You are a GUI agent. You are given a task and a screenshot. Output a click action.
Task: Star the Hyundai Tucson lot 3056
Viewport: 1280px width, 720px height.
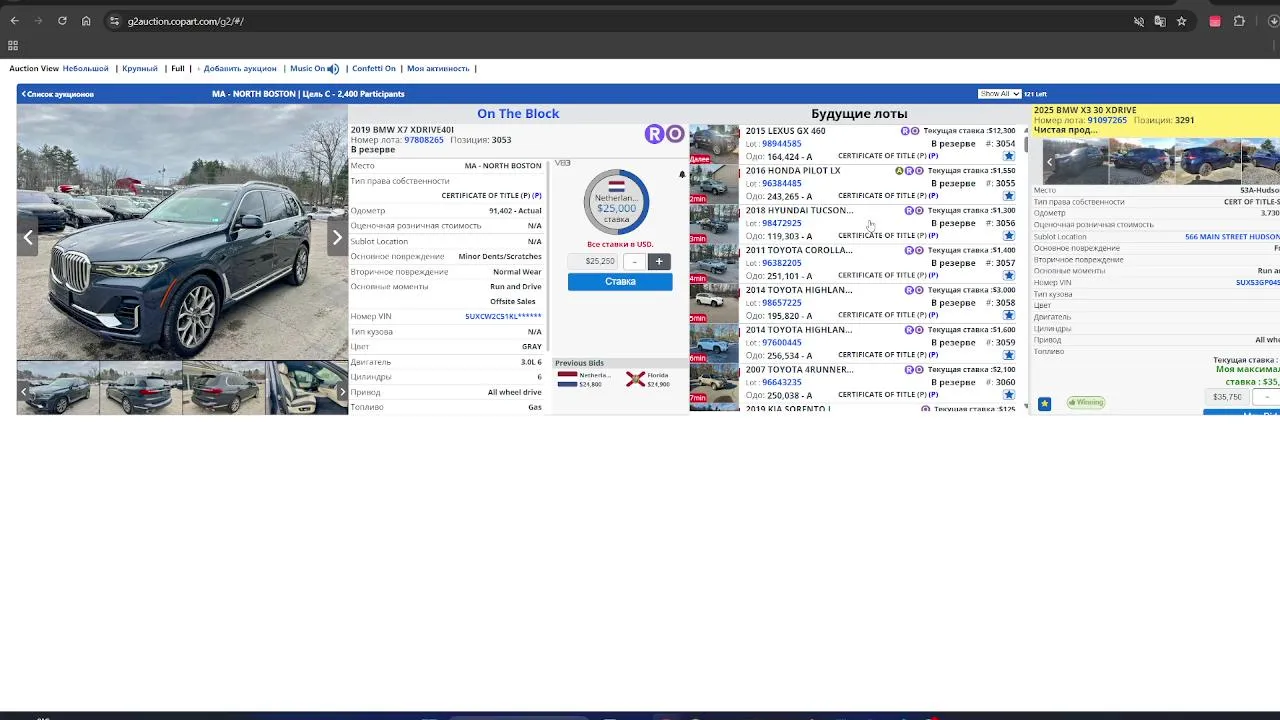pyautogui.click(x=1008, y=236)
